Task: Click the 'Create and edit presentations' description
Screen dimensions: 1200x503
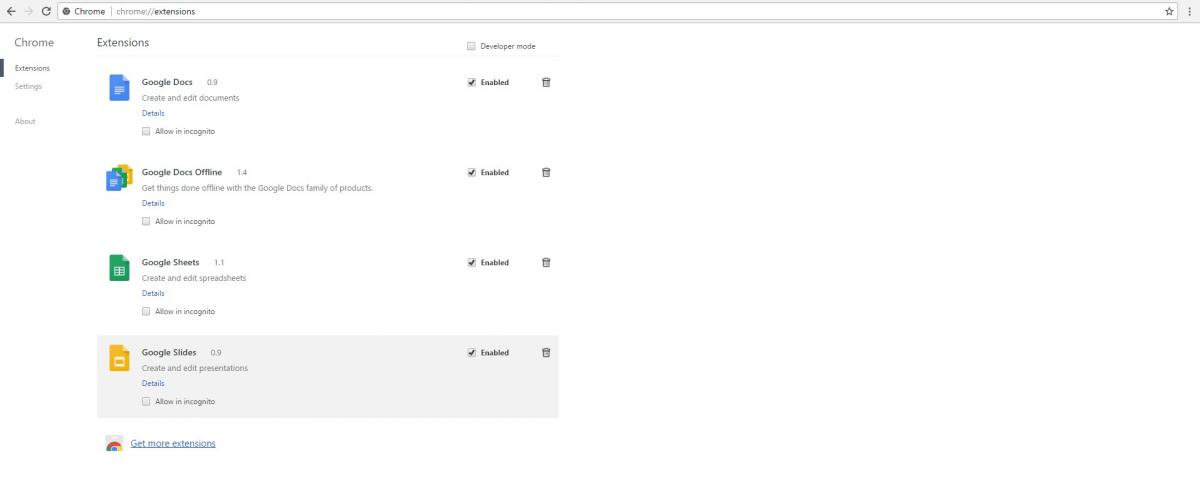Action: pos(195,368)
